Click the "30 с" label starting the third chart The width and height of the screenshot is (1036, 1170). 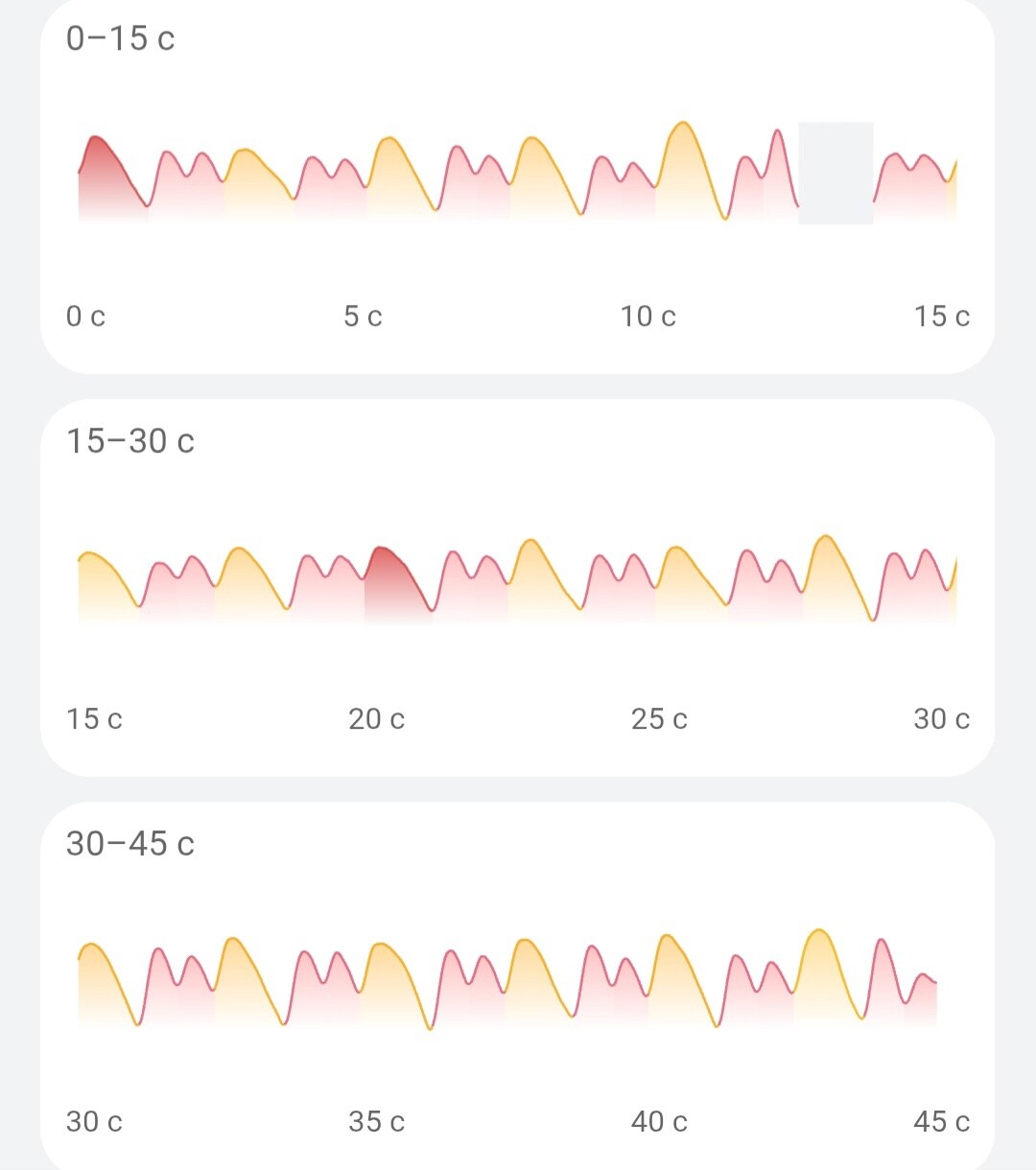pos(94,1122)
